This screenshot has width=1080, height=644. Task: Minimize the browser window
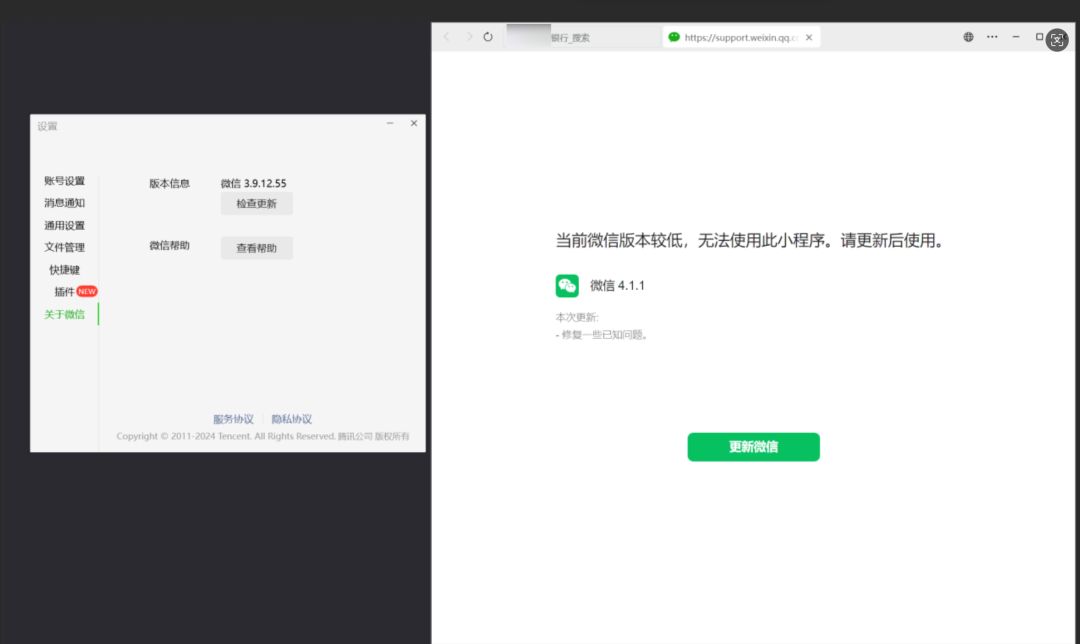(x=1016, y=37)
